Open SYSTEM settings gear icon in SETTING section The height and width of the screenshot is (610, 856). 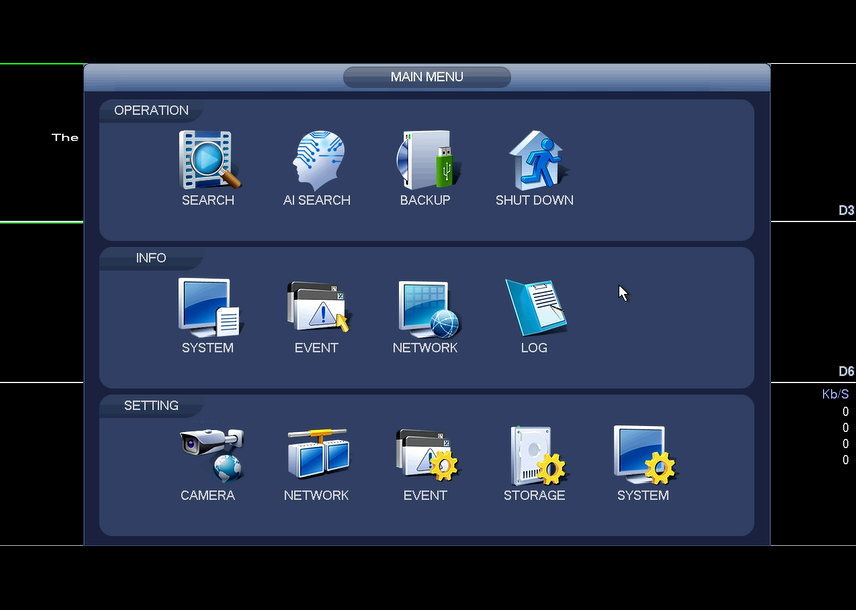644,455
